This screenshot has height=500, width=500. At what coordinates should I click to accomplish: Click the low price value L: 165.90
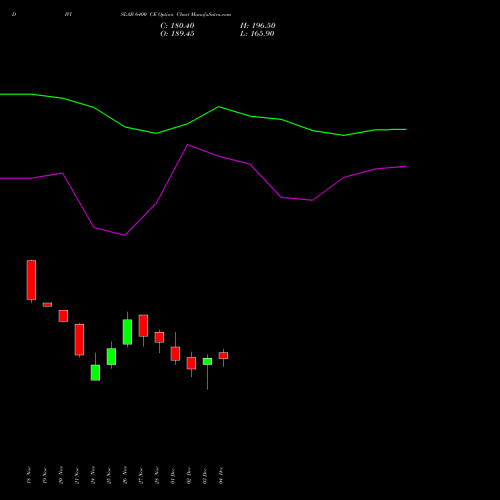coord(257,34)
